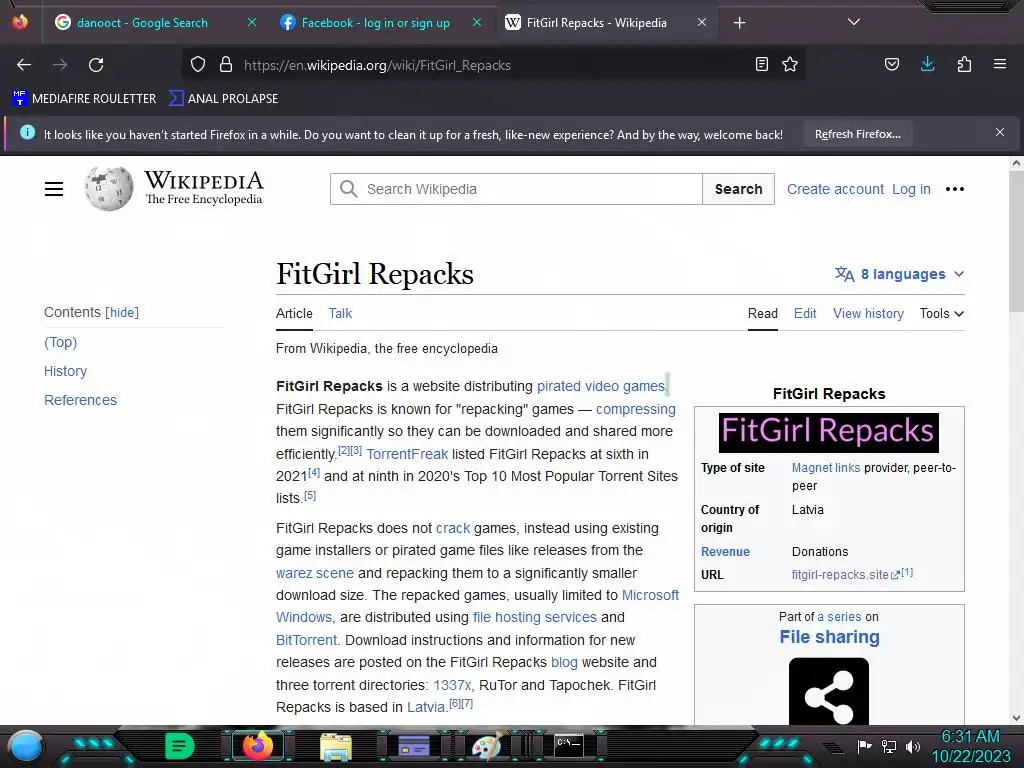
Task: Open the start orb on taskbar
Action: pyautogui.click(x=25, y=746)
